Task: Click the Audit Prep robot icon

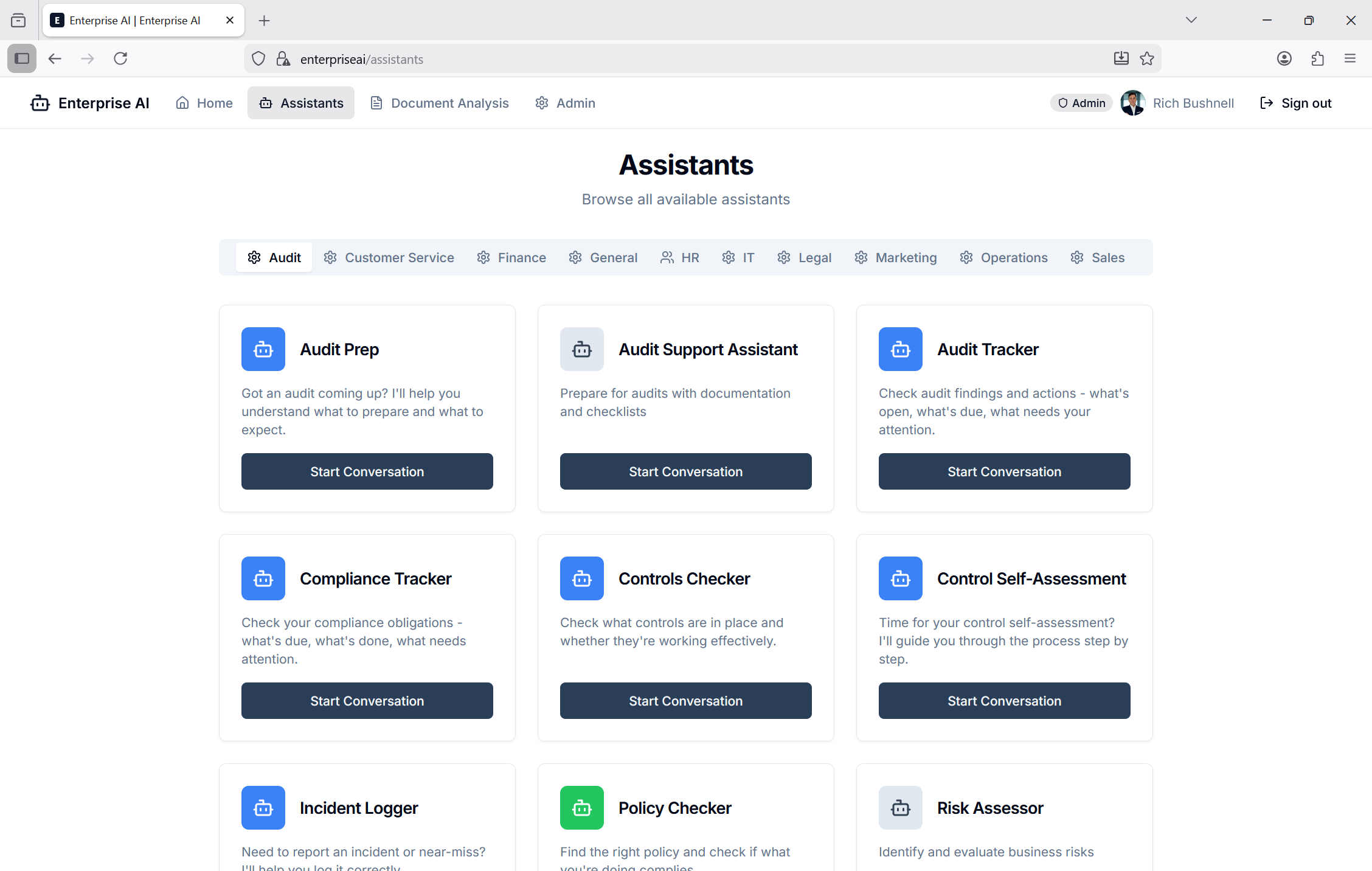Action: tap(263, 349)
